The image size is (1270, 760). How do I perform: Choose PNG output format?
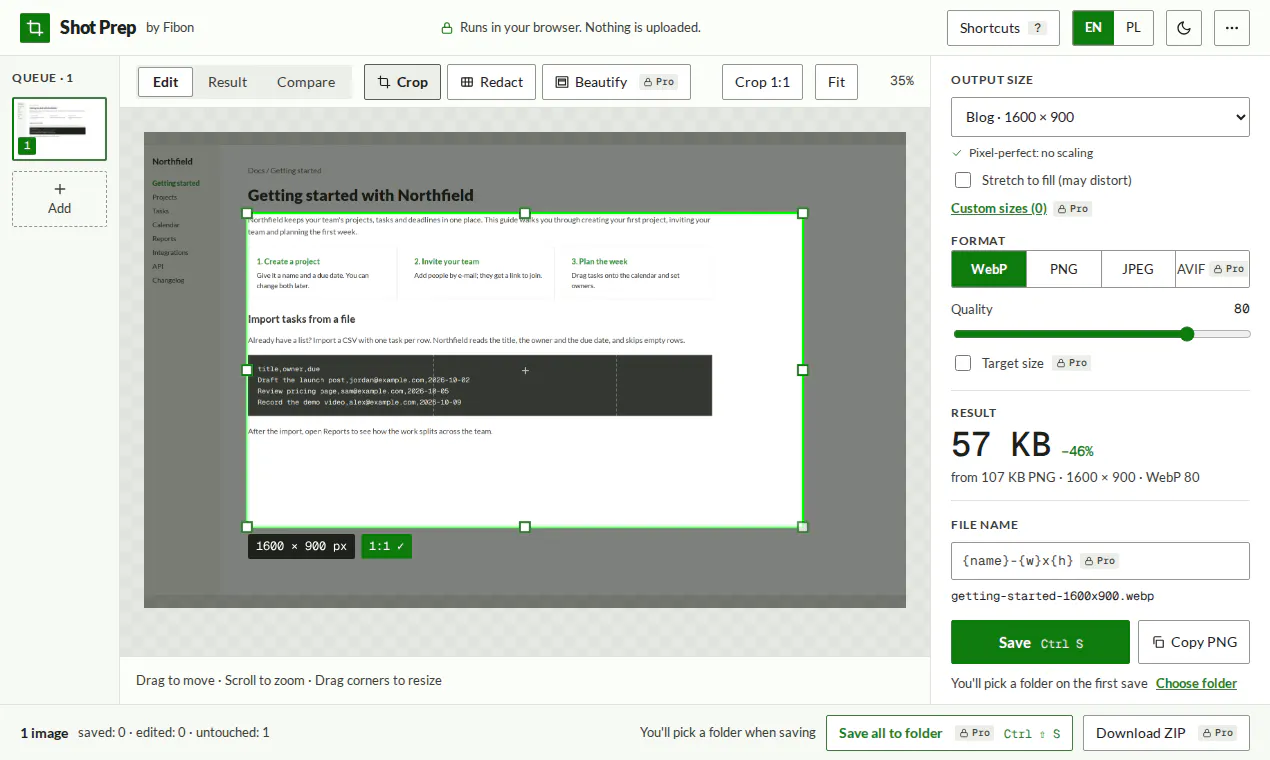coord(1064,269)
